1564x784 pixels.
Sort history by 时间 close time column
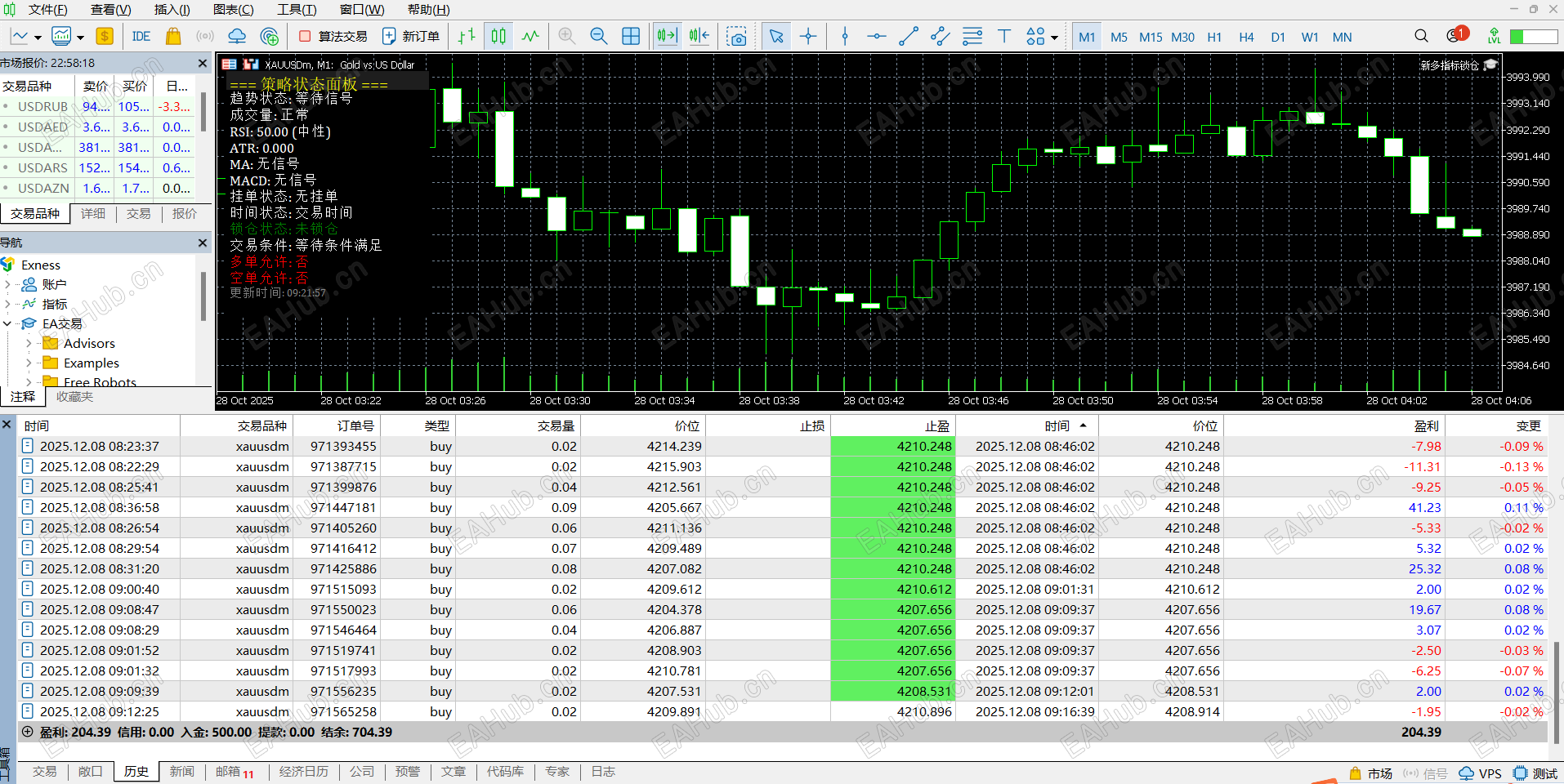pos(1026,425)
